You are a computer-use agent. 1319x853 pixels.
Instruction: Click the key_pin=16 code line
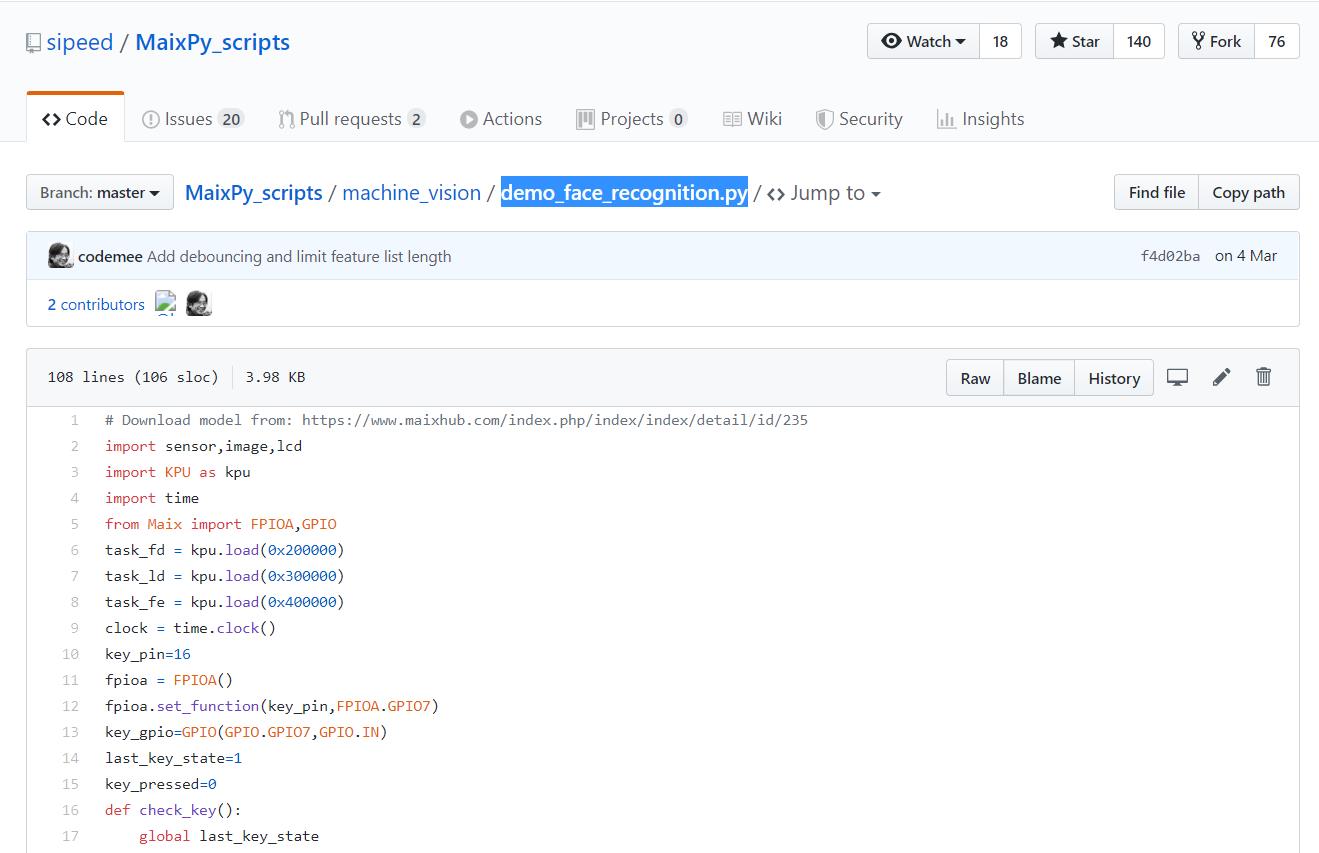(x=148, y=654)
